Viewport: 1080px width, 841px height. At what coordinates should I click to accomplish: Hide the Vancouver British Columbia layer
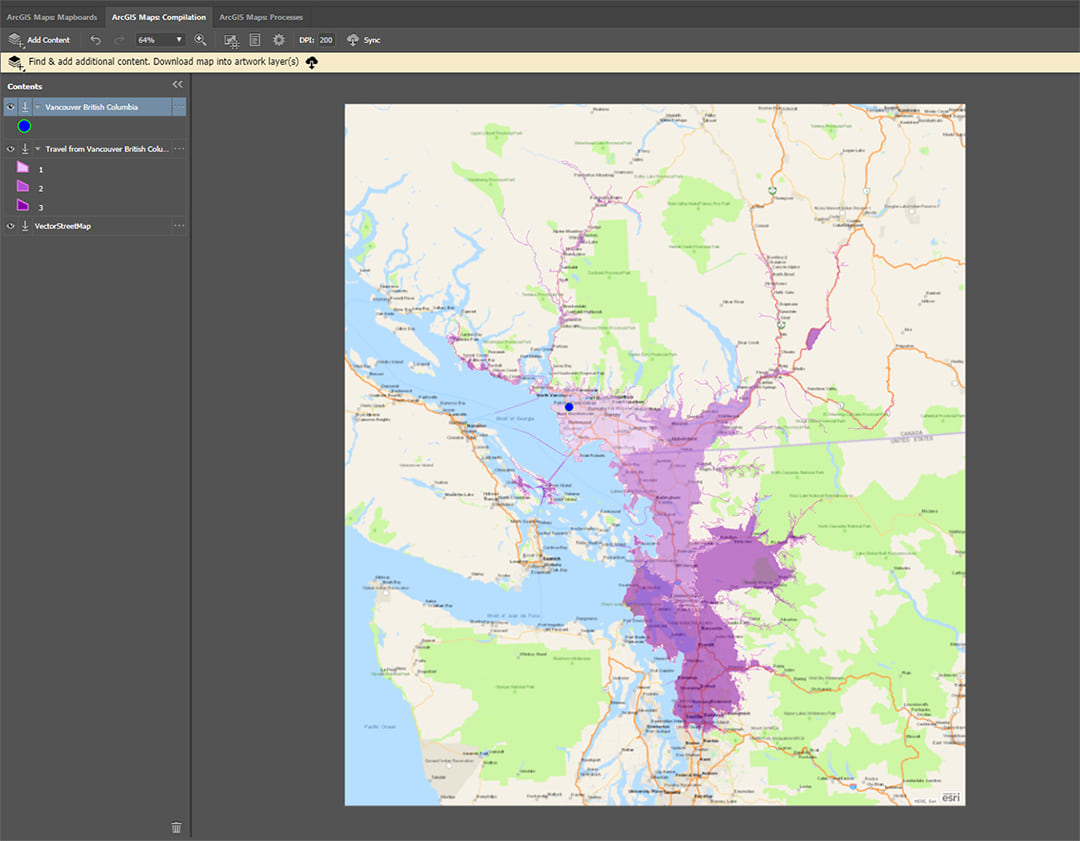tap(10, 107)
